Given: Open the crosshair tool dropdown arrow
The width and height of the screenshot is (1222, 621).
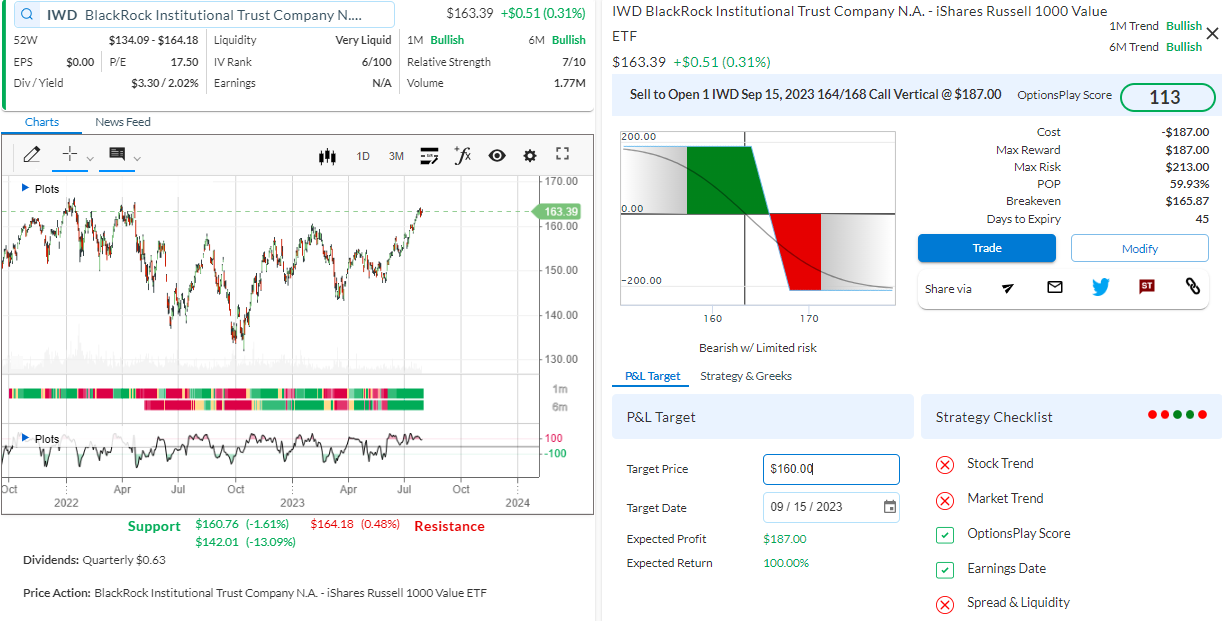Looking at the screenshot, I should [x=89, y=158].
